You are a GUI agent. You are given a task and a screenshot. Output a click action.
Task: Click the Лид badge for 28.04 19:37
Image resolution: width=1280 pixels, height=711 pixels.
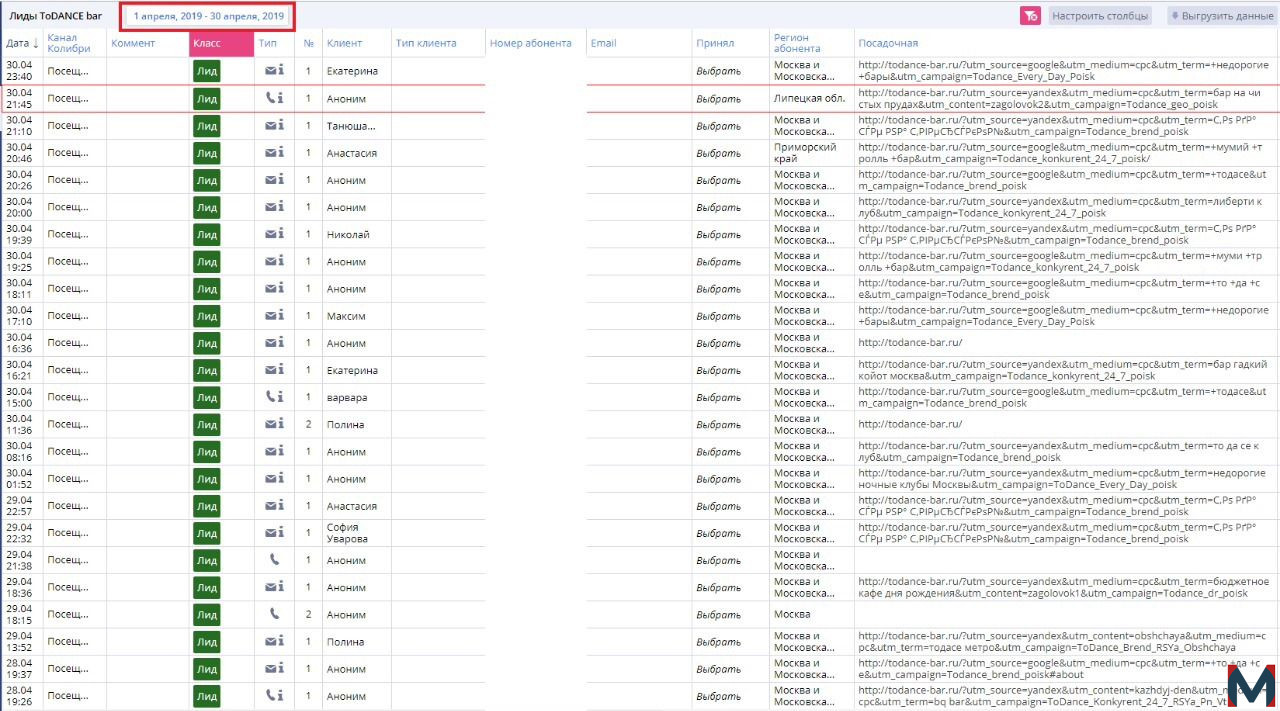(x=206, y=668)
